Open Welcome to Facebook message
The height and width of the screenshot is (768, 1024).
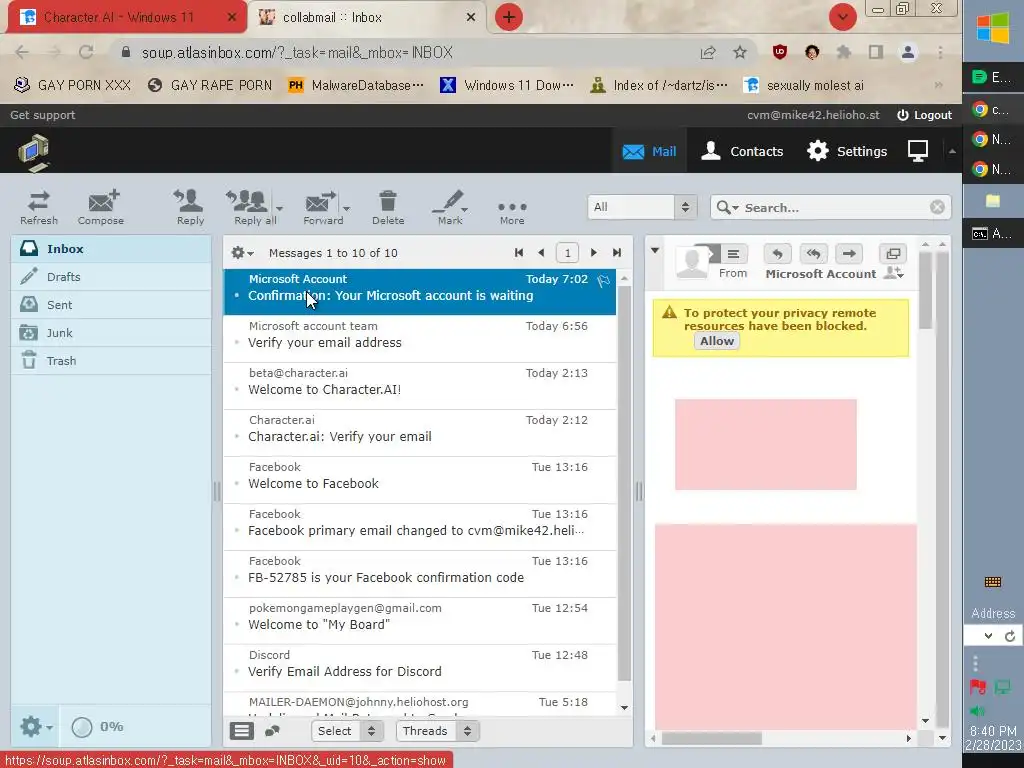click(419, 480)
